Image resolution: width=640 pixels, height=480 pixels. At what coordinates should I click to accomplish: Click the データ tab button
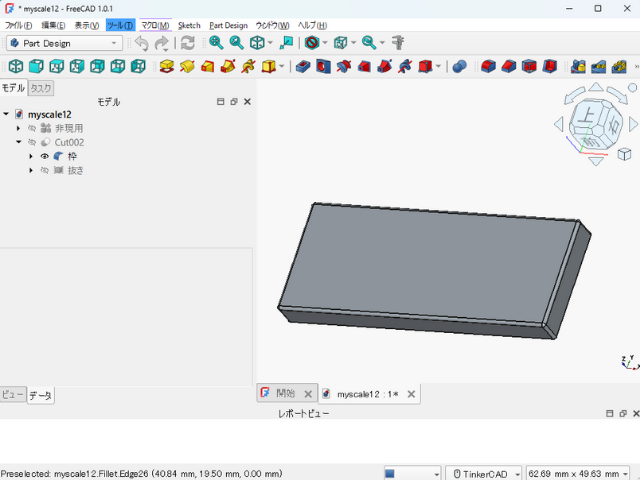[x=40, y=396]
